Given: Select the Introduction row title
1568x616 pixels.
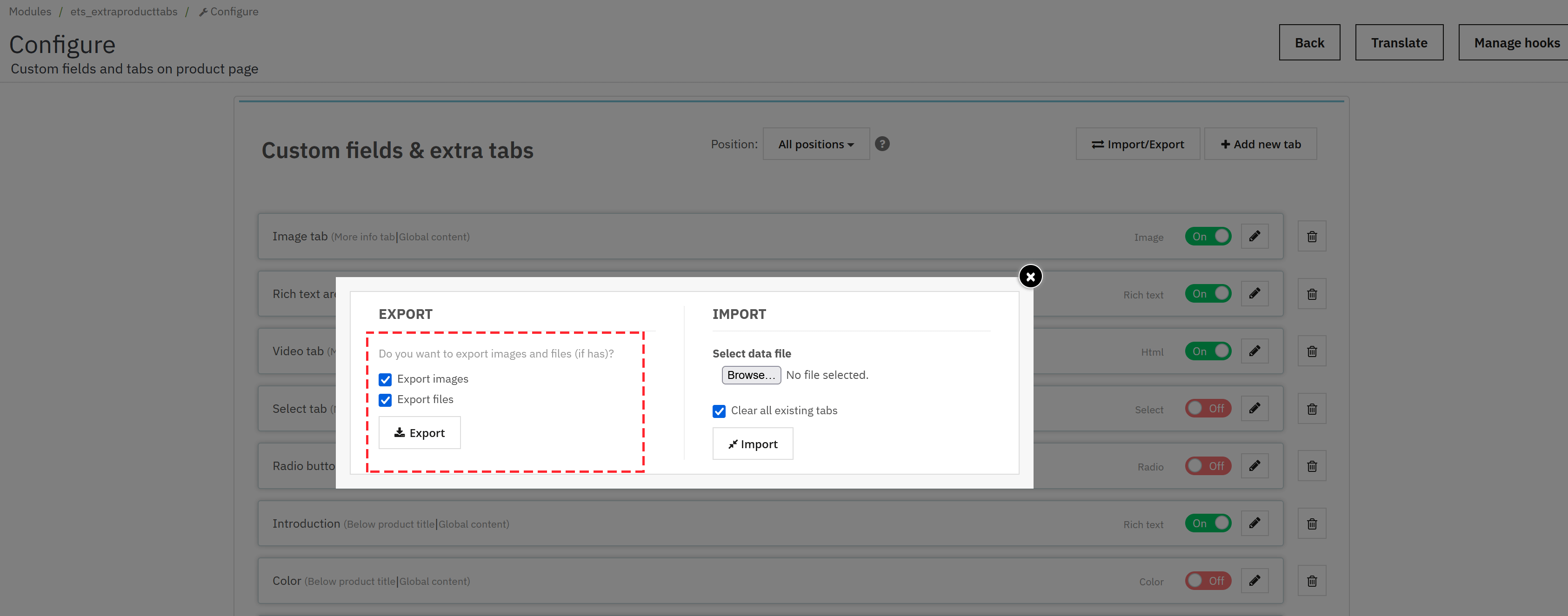Looking at the screenshot, I should (x=306, y=523).
